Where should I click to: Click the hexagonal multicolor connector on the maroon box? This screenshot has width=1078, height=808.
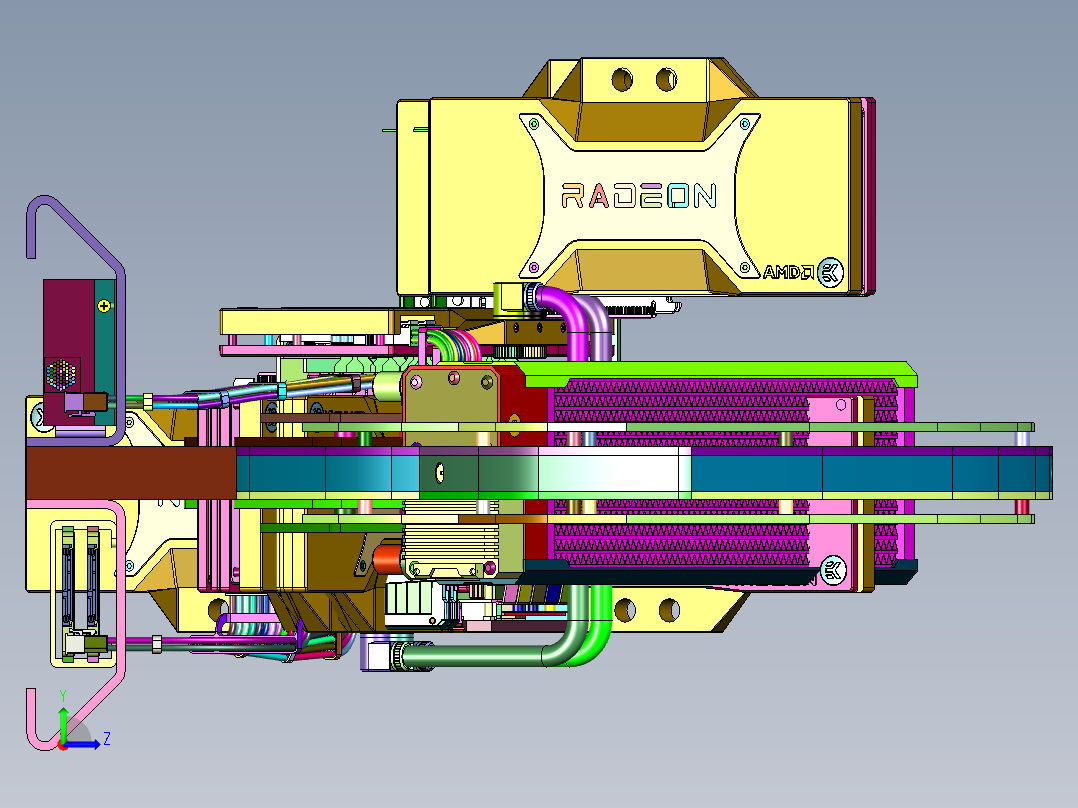(60, 373)
